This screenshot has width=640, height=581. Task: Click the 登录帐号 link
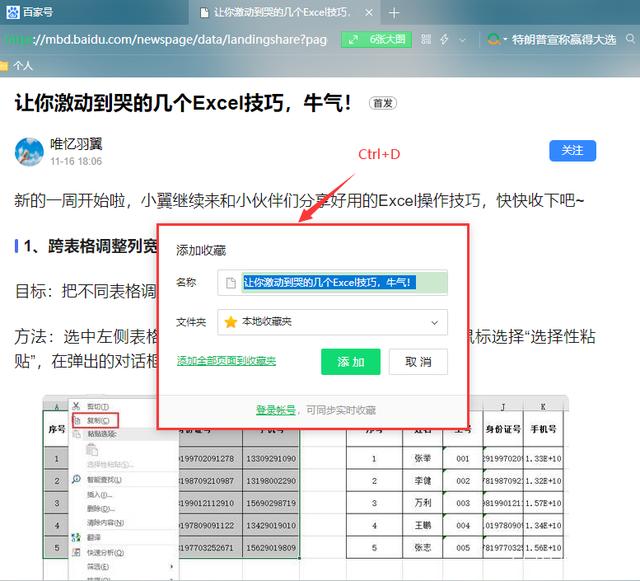click(x=276, y=410)
